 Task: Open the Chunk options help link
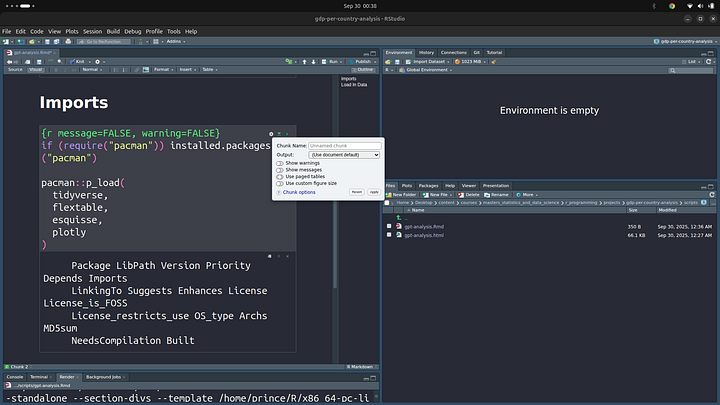coord(299,192)
